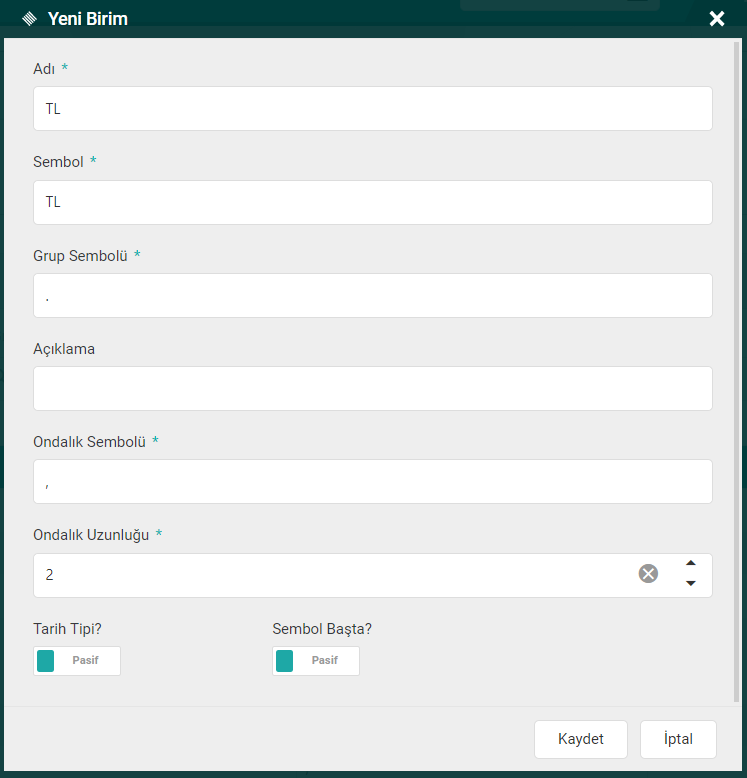Increase Ondalık Uzunluğu with up arrow
Image resolution: width=747 pixels, height=778 pixels.
[690, 563]
